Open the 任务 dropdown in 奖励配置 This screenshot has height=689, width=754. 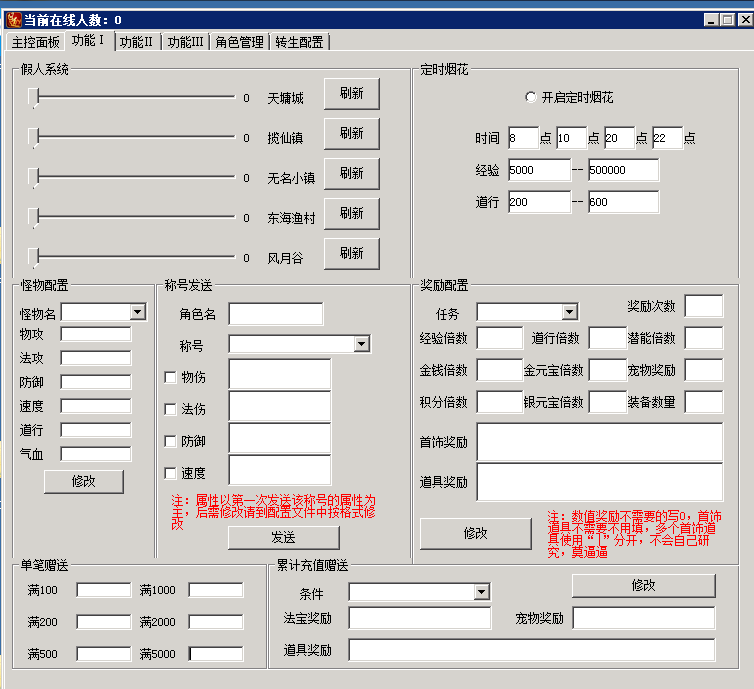pos(569,313)
